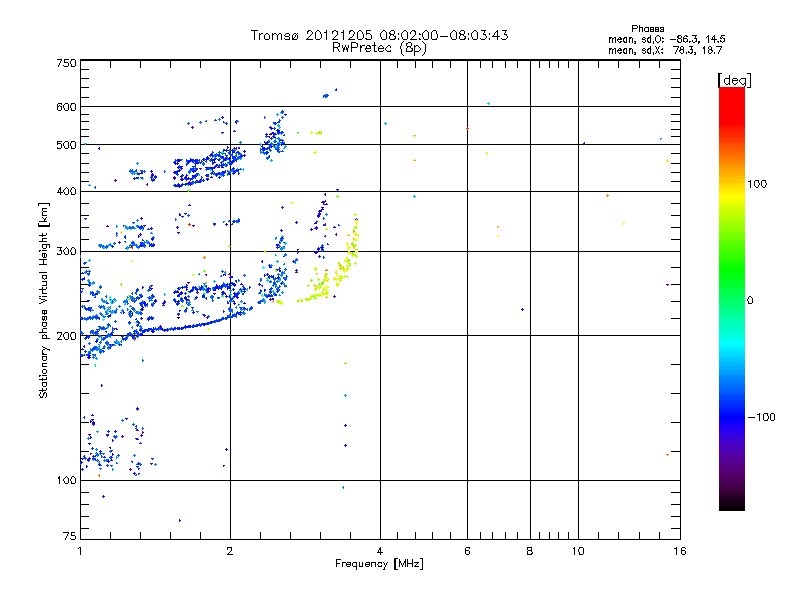The width and height of the screenshot is (800, 600).
Task: Click the 'mean, sd,O: -86.3, 14.5' line
Action: [666, 39]
